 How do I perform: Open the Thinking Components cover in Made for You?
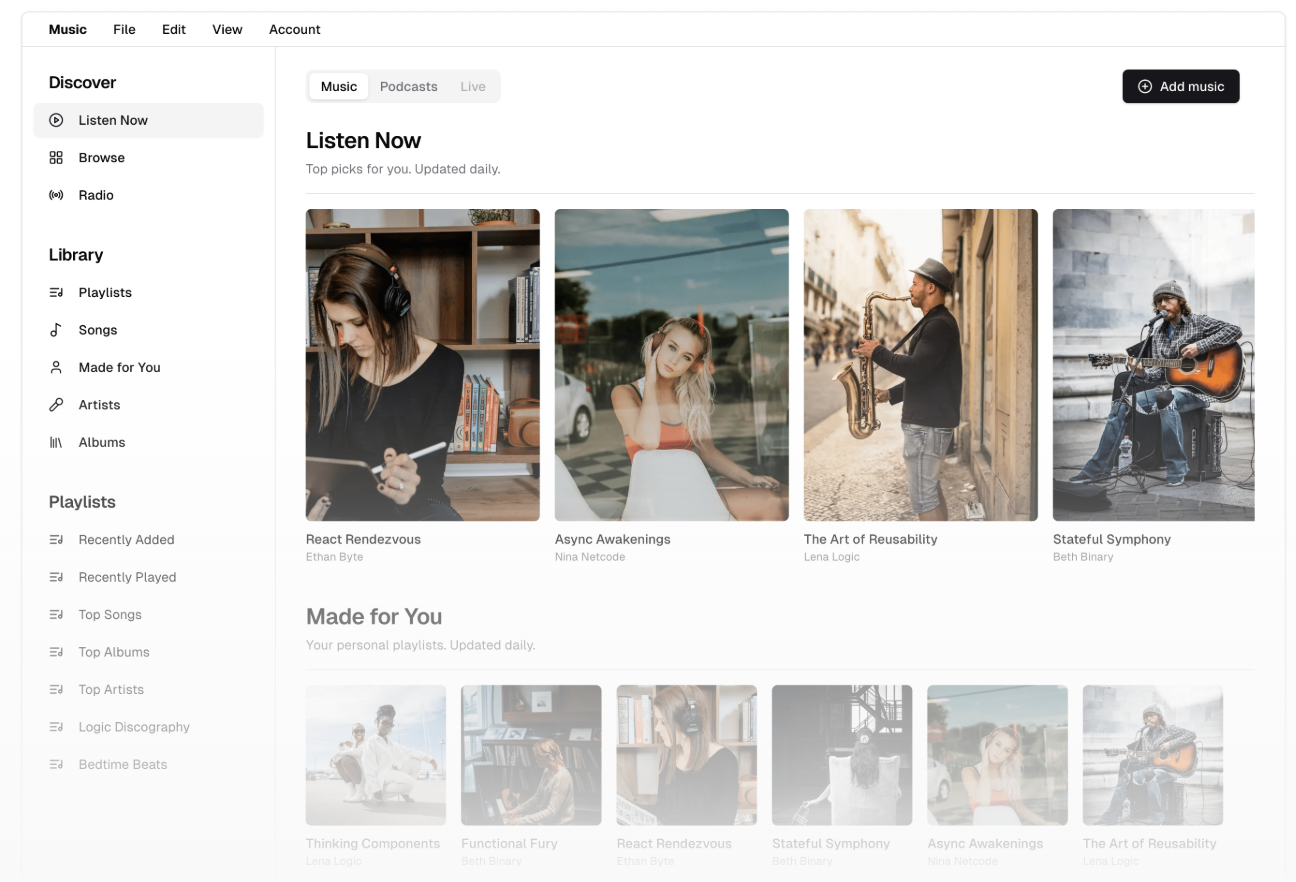tap(376, 755)
